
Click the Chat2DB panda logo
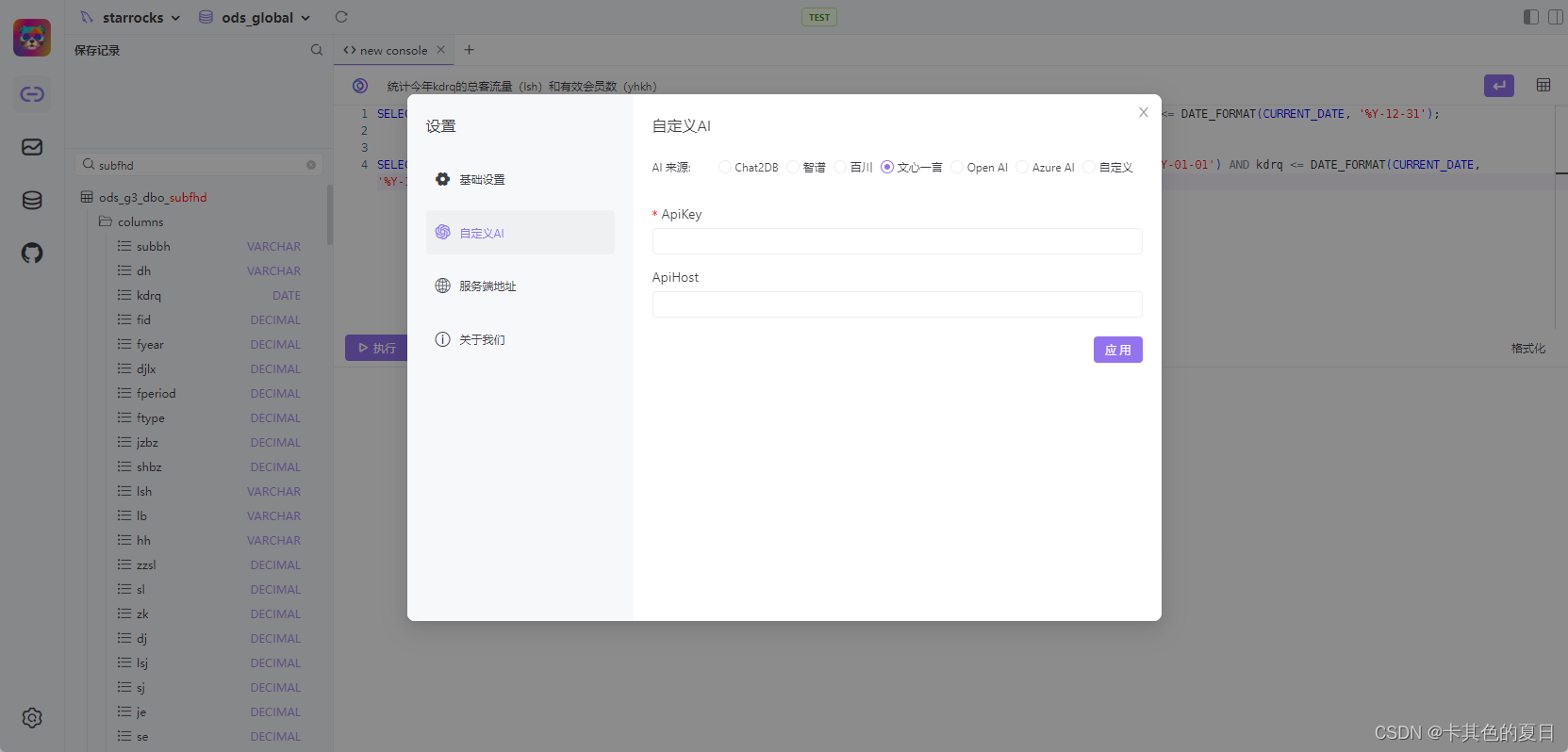point(32,38)
